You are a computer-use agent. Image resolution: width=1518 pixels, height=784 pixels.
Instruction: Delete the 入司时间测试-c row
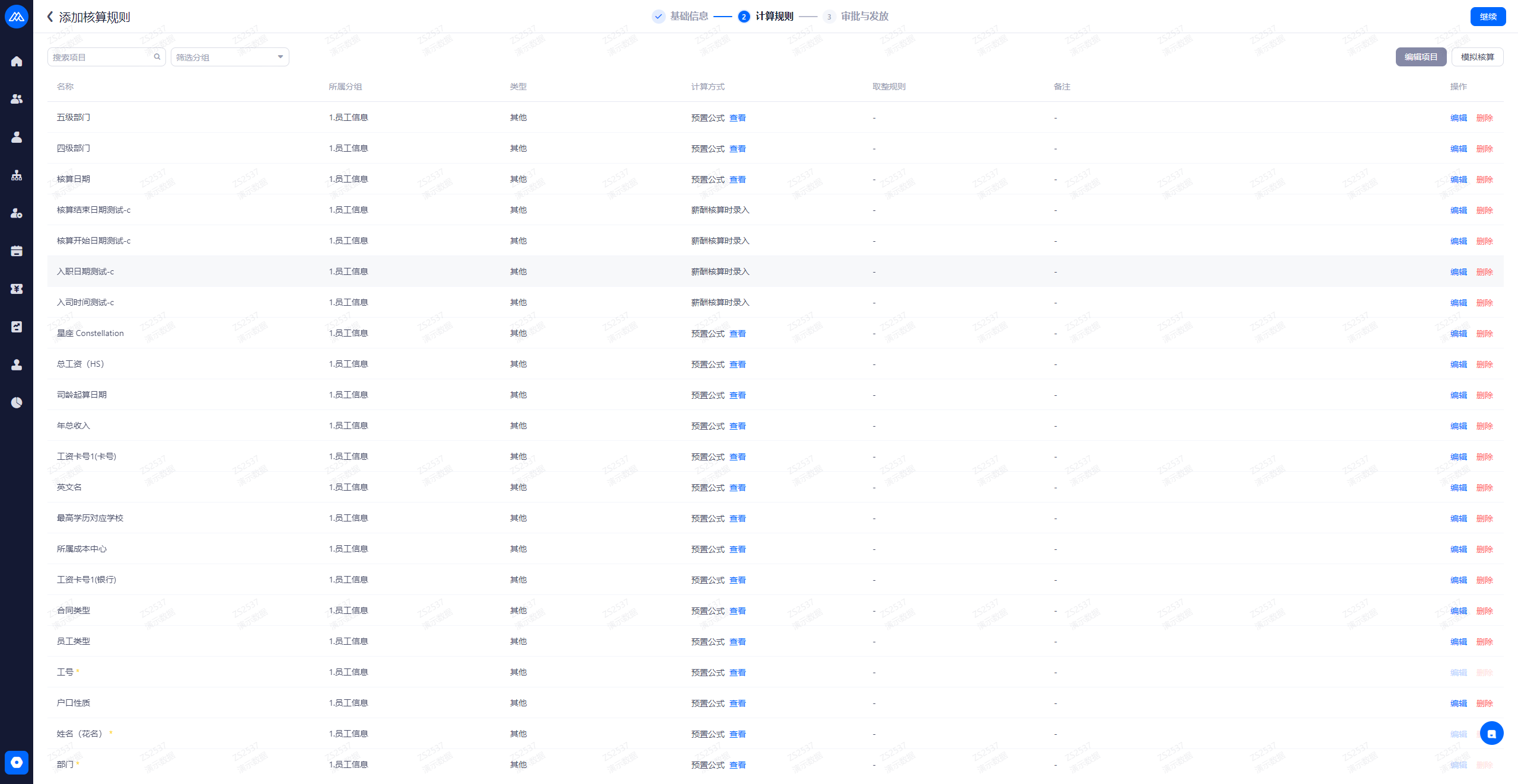(x=1484, y=303)
